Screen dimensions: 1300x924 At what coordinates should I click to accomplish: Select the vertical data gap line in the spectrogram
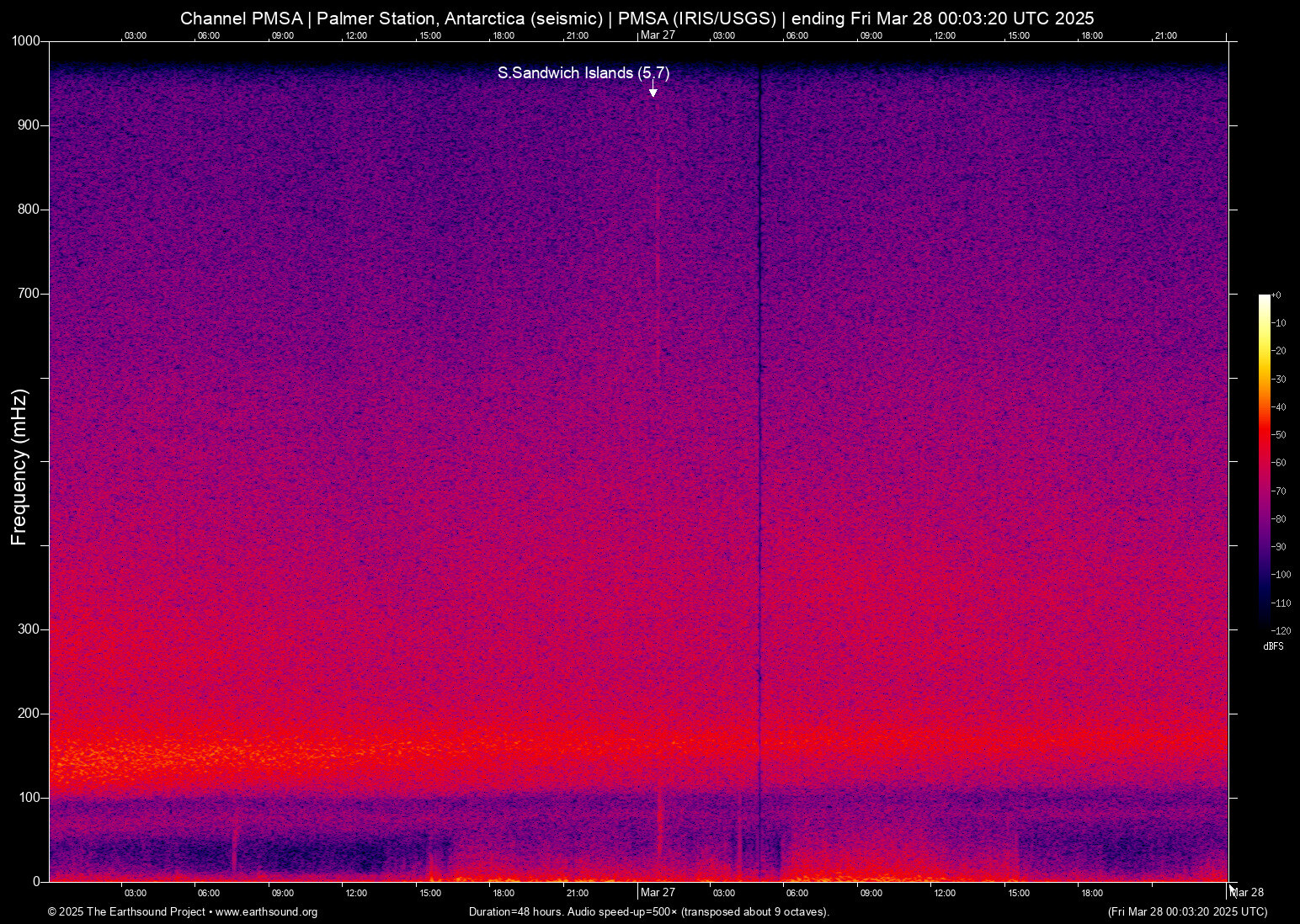(759, 463)
